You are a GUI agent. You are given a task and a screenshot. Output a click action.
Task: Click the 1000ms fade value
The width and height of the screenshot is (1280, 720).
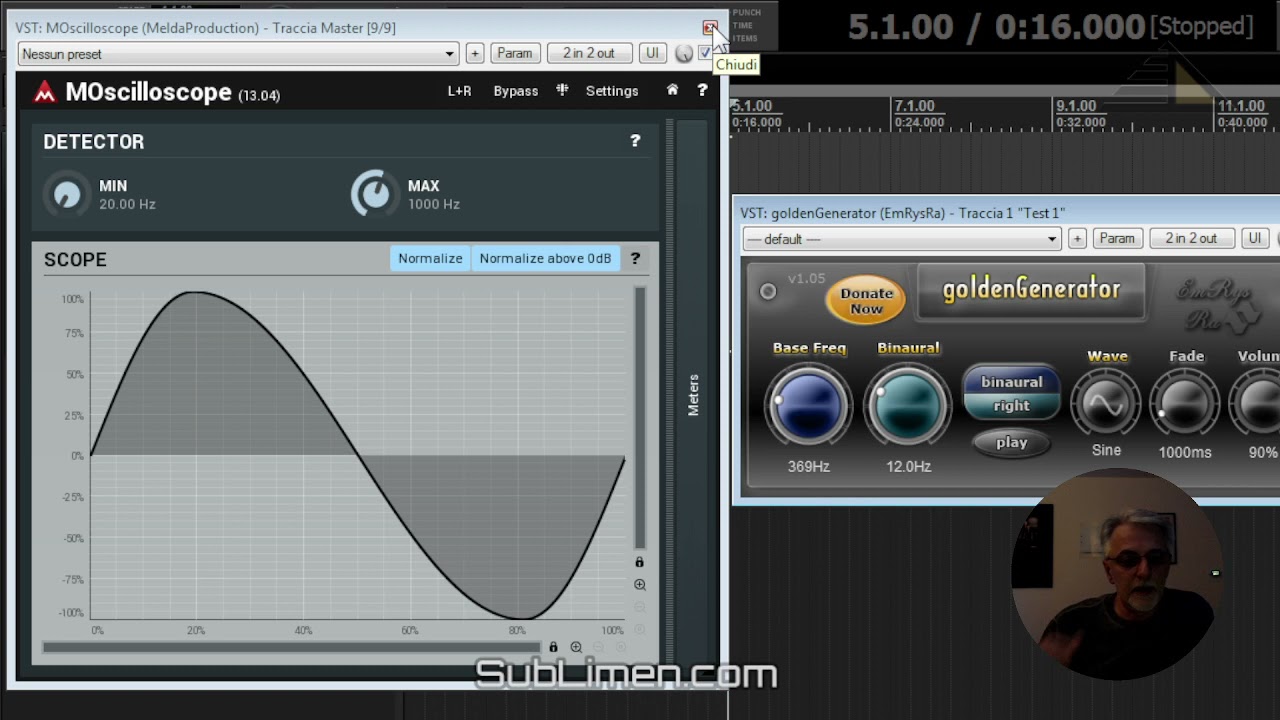(1185, 452)
